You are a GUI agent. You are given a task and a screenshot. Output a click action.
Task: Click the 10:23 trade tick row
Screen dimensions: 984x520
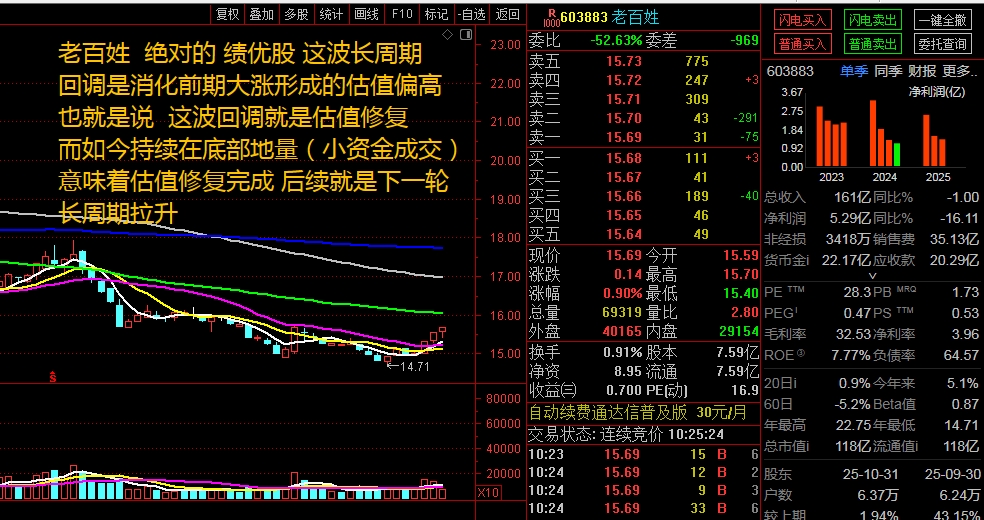(x=644, y=455)
